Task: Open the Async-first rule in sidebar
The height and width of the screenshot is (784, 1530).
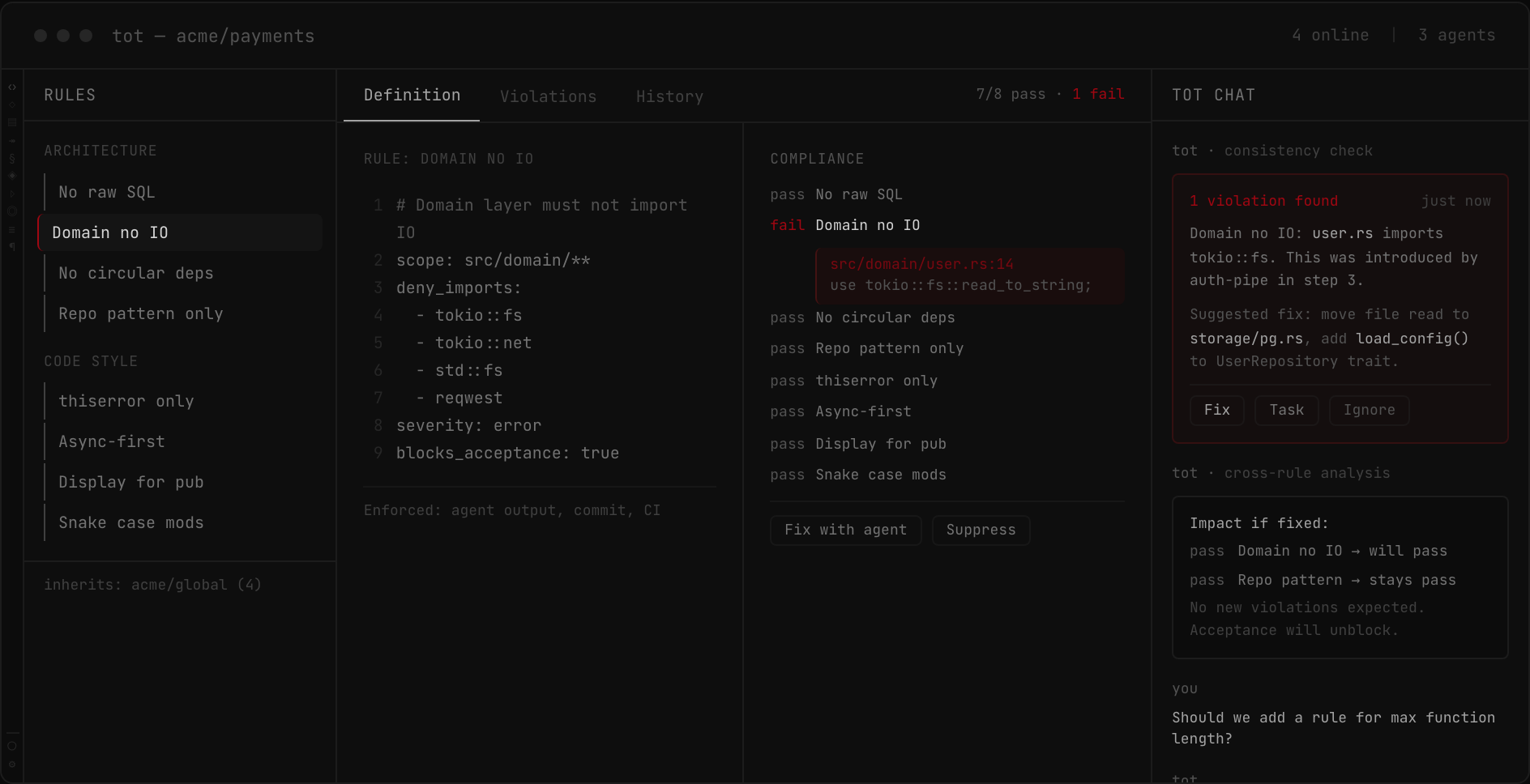Action: (x=183, y=441)
